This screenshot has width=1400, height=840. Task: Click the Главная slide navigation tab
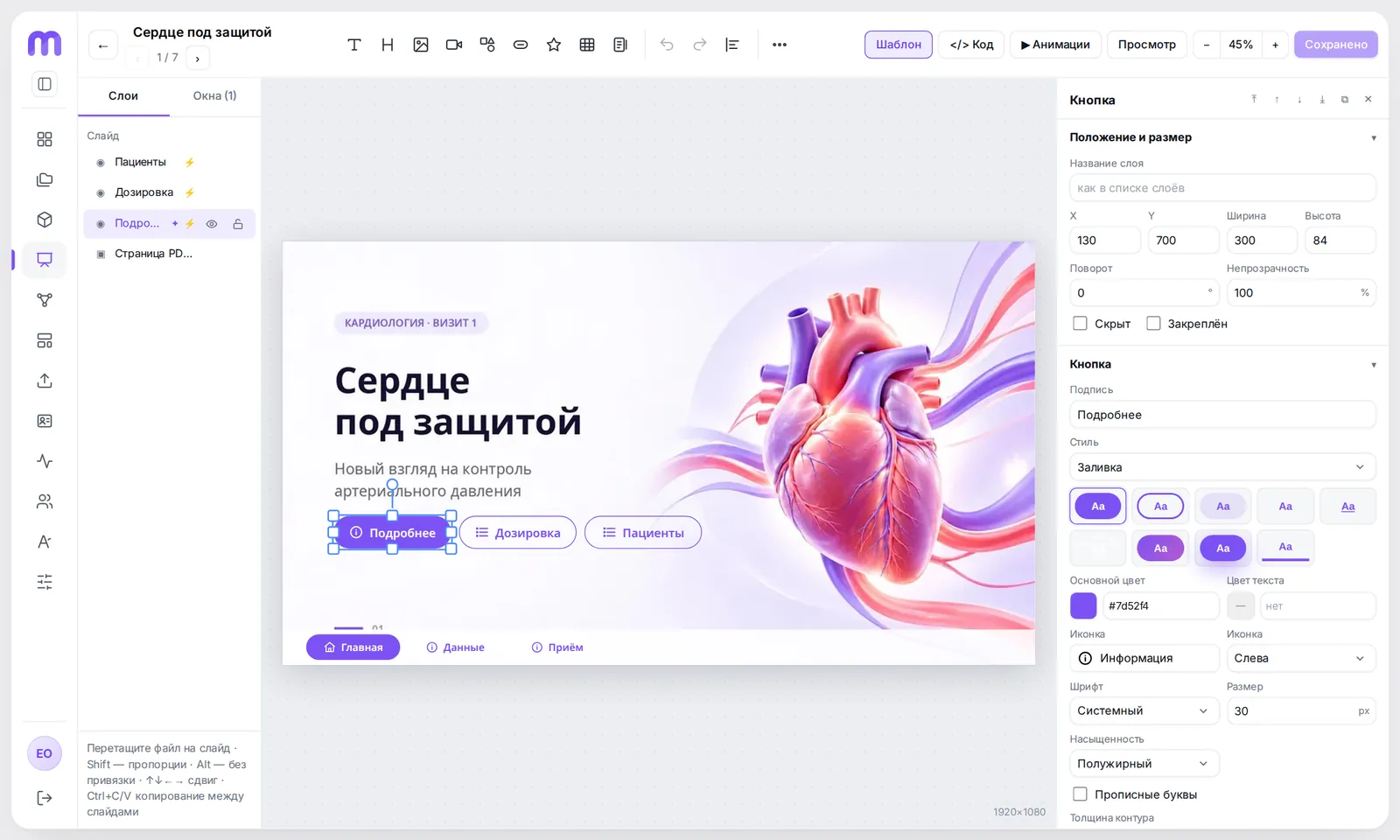353,647
